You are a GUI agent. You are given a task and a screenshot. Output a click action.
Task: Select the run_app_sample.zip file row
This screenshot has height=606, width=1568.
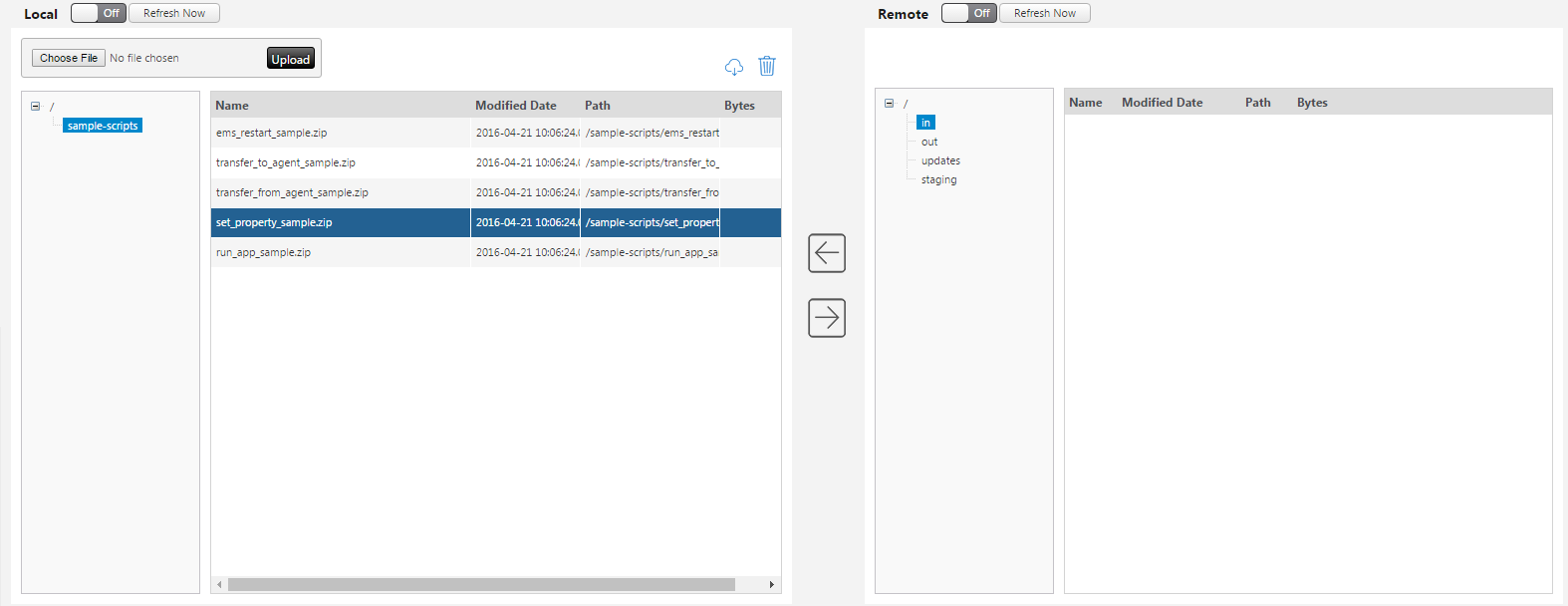(x=496, y=252)
